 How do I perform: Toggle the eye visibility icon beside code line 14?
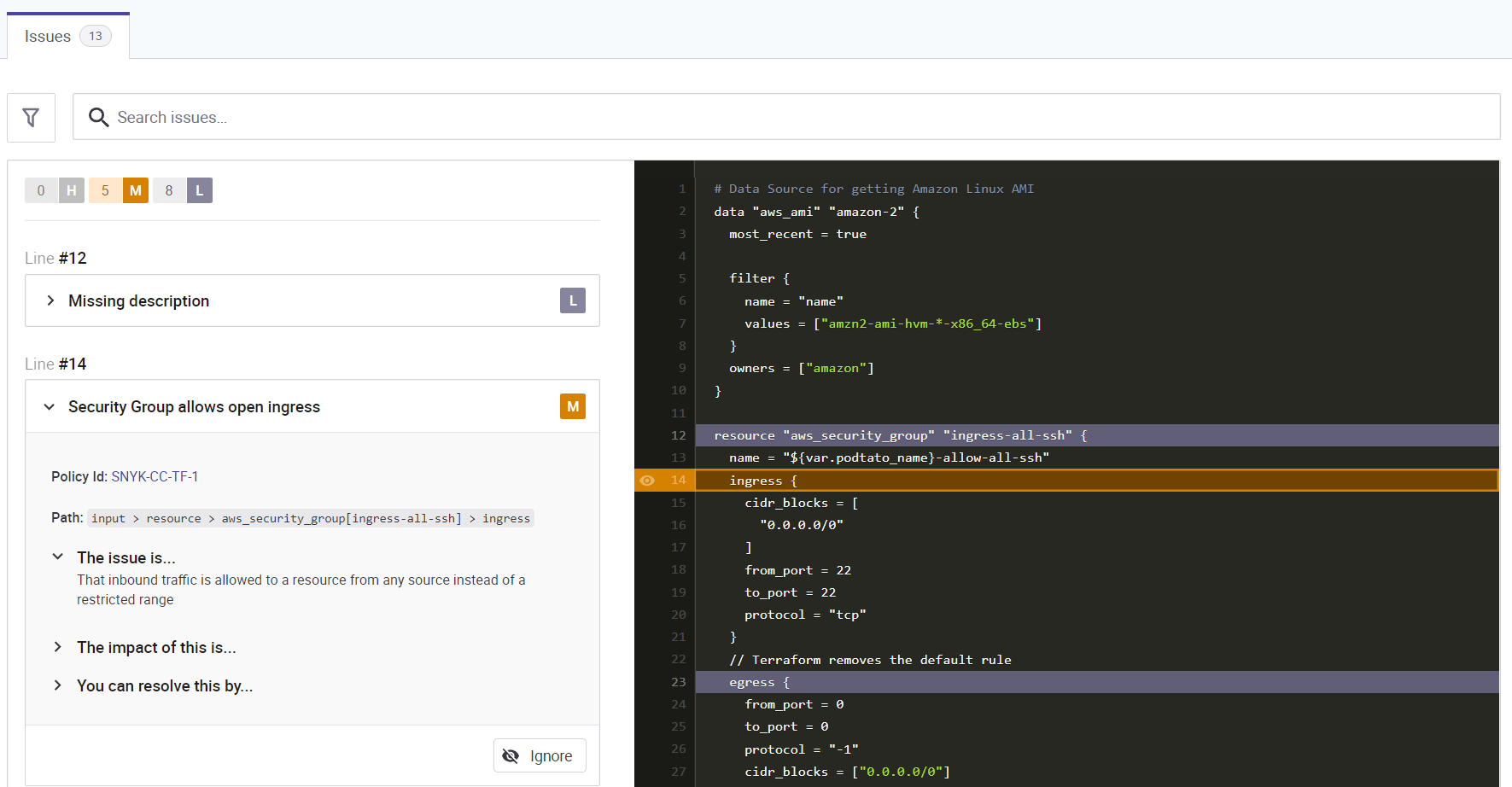pos(647,480)
